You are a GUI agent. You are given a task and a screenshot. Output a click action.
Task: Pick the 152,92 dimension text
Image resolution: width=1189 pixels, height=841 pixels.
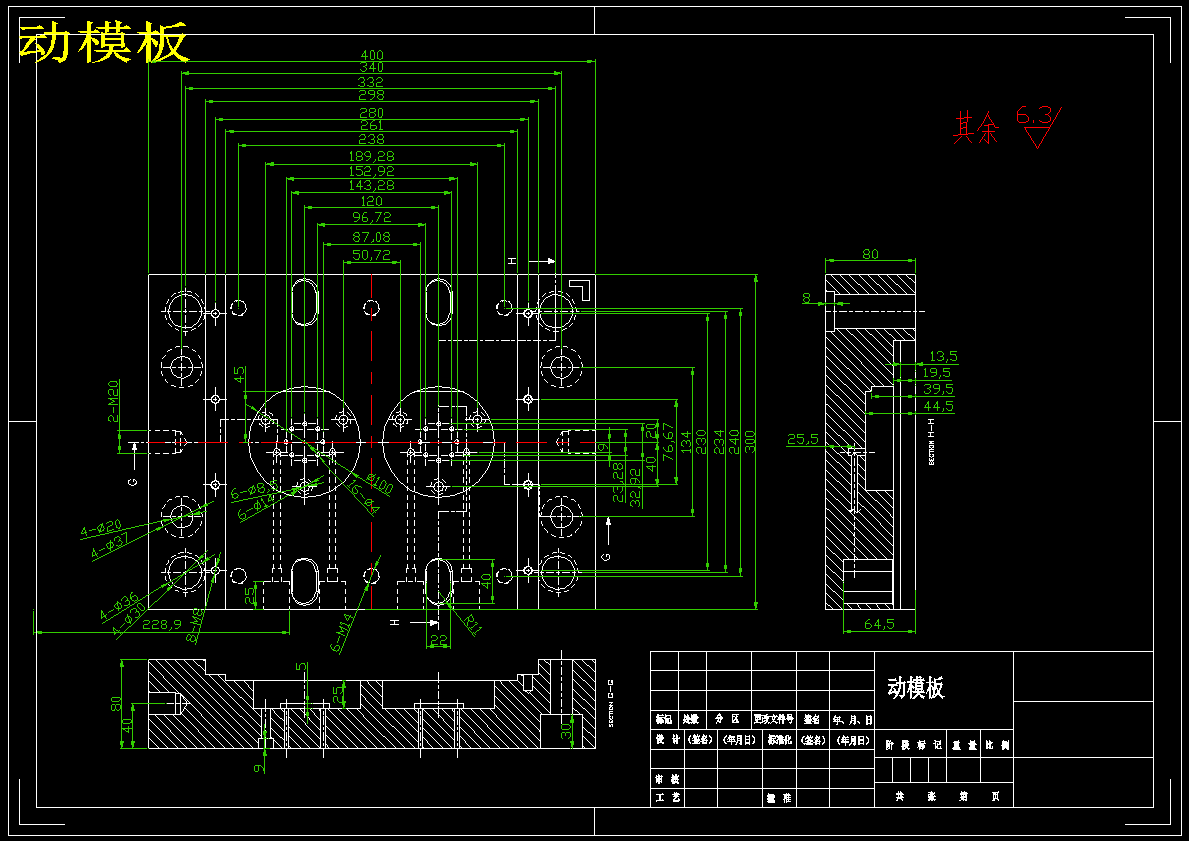(x=372, y=172)
